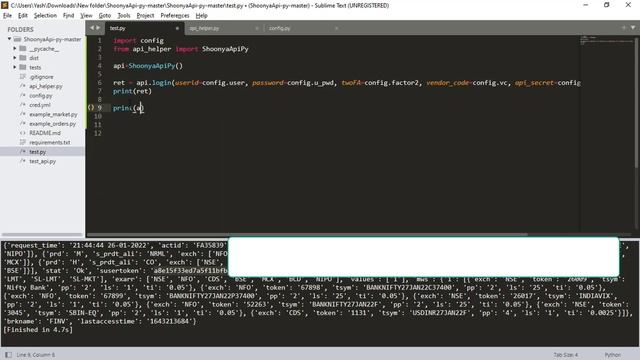Click the config.py file icon in sidebar
This screenshot has height=360, width=640.
(x=23, y=96)
